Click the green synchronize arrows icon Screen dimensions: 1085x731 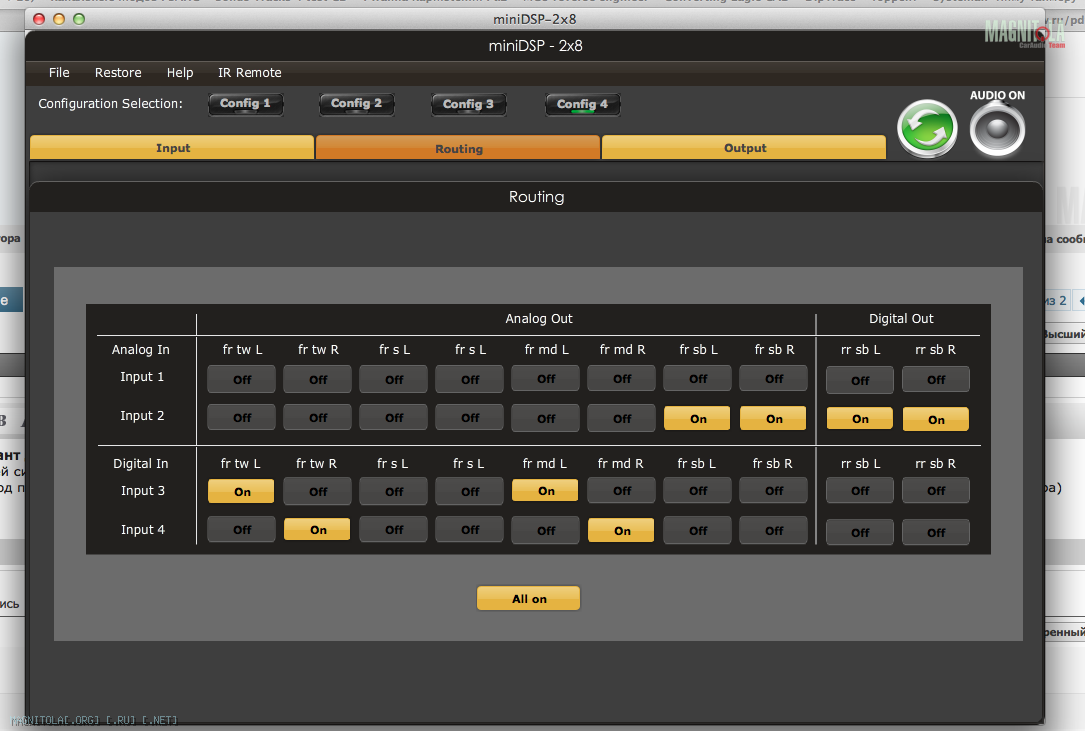pyautogui.click(x=927, y=129)
